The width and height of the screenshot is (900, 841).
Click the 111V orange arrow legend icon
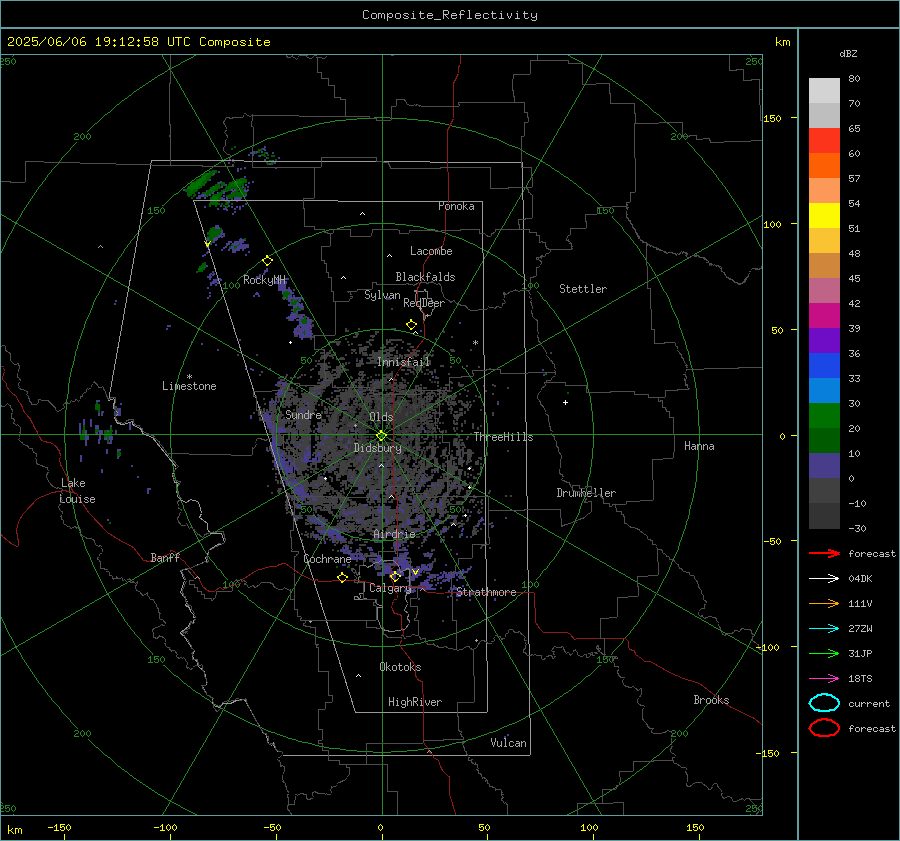click(824, 603)
